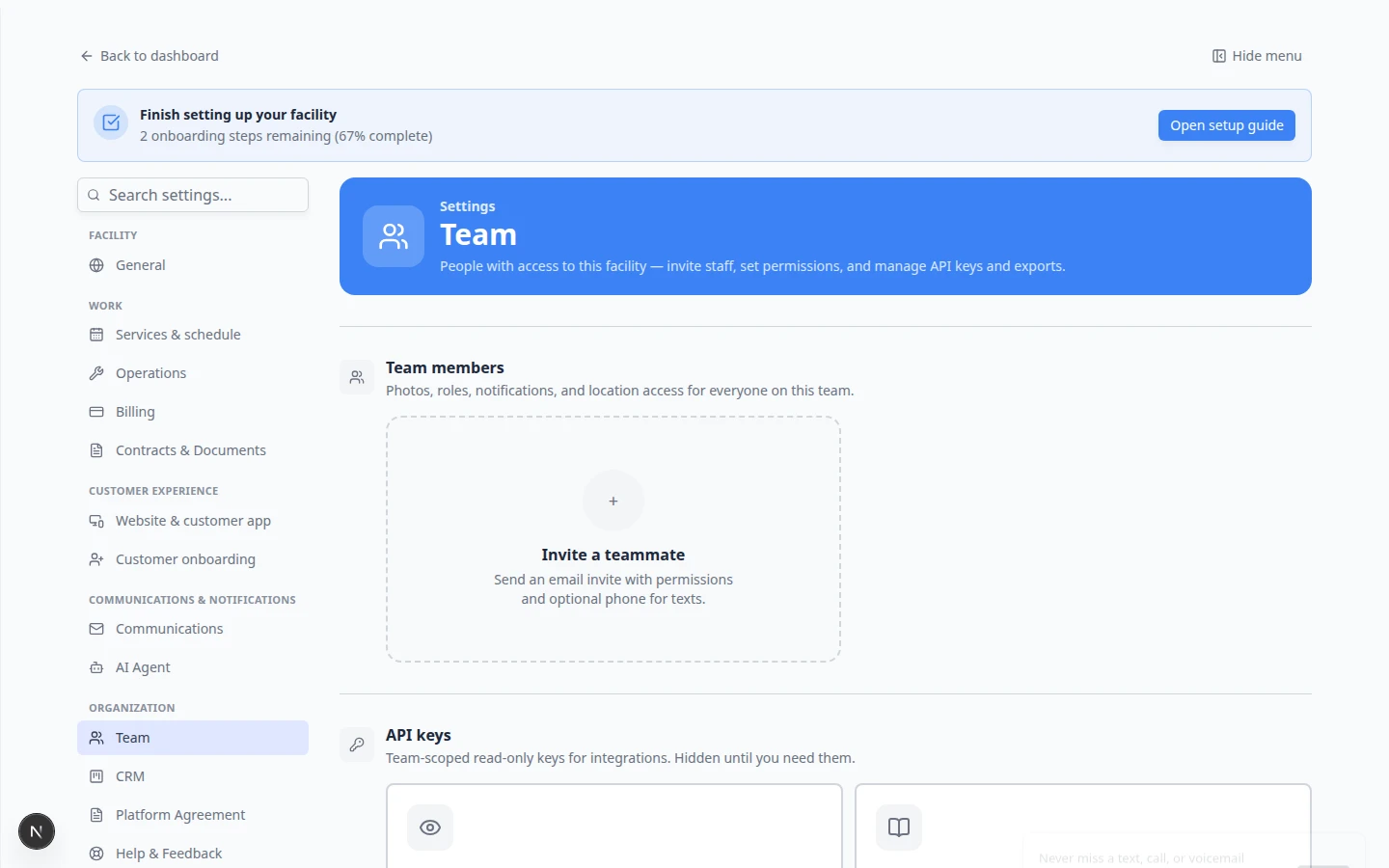This screenshot has height=868, width=1389.
Task: Focus the Search settings field
Action: (x=193, y=195)
